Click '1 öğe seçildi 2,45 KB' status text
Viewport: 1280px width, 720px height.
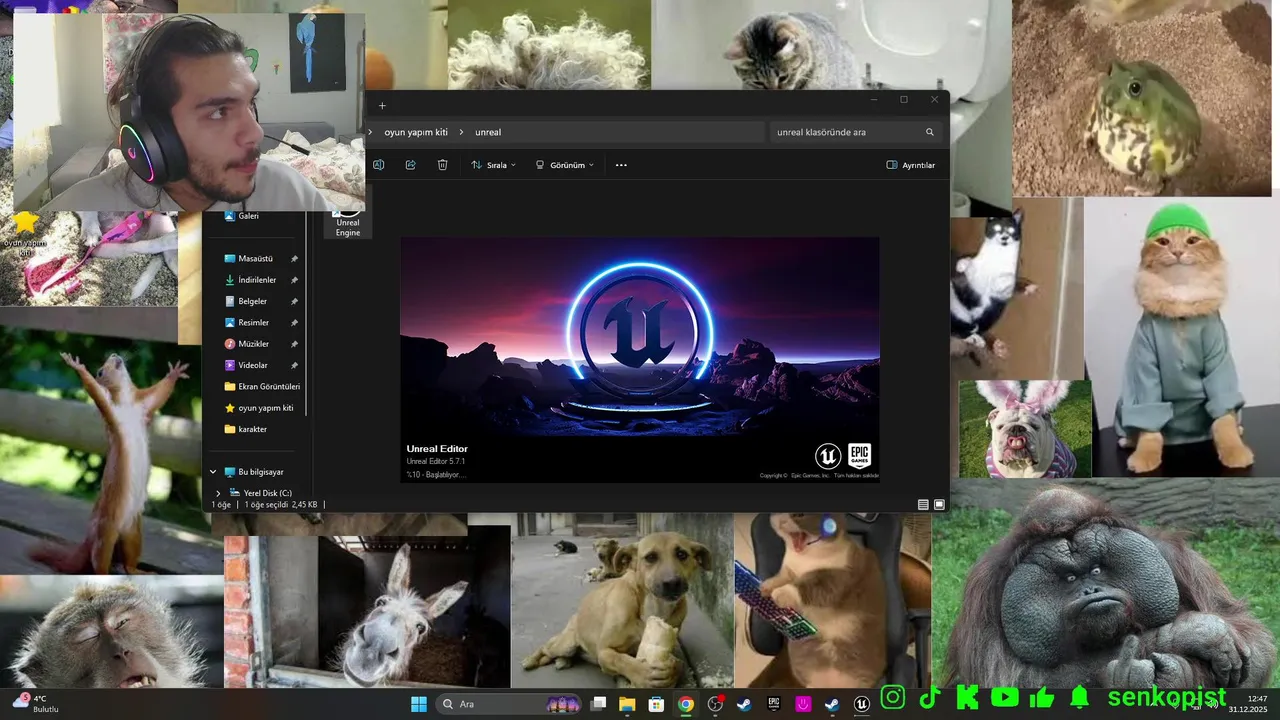coord(281,505)
